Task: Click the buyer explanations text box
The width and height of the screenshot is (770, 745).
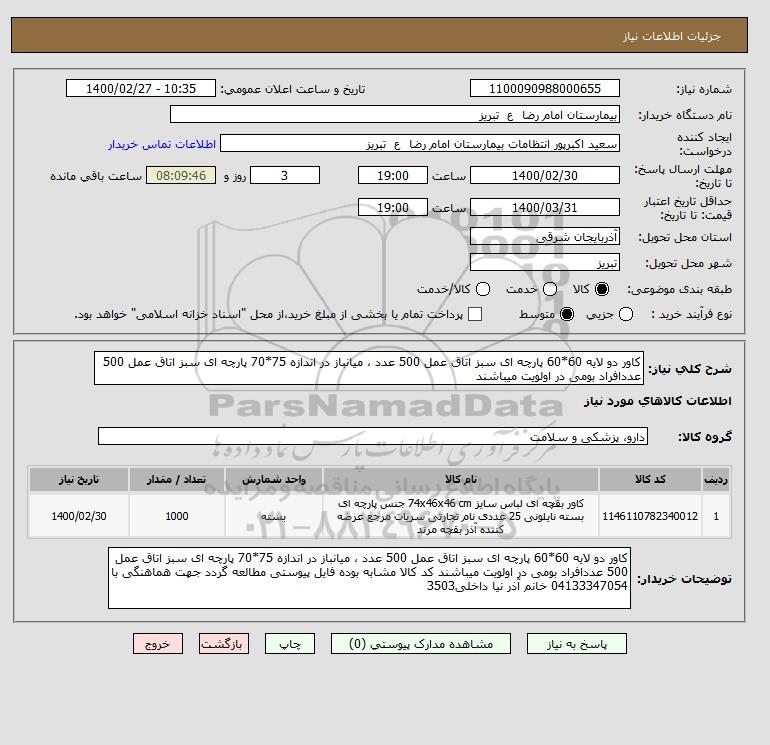Action: click(369, 578)
